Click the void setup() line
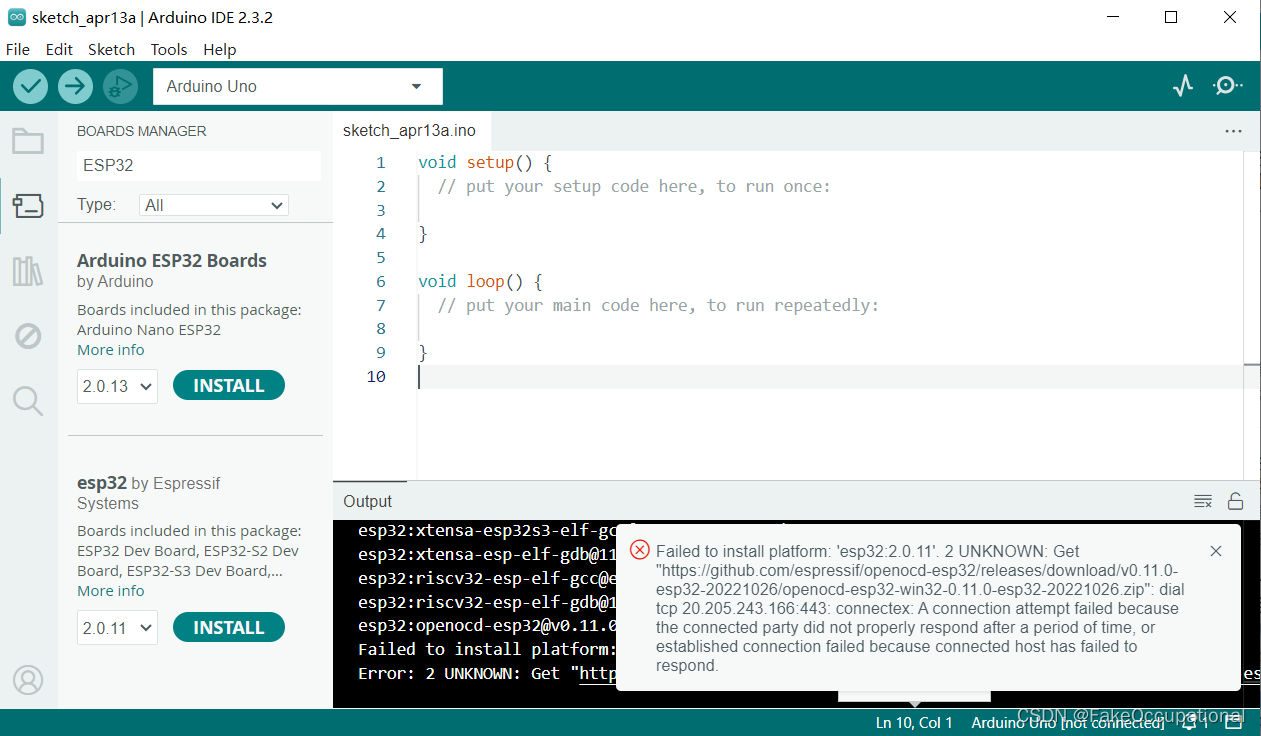Screen dimensions: 1261x736 pos(485,162)
